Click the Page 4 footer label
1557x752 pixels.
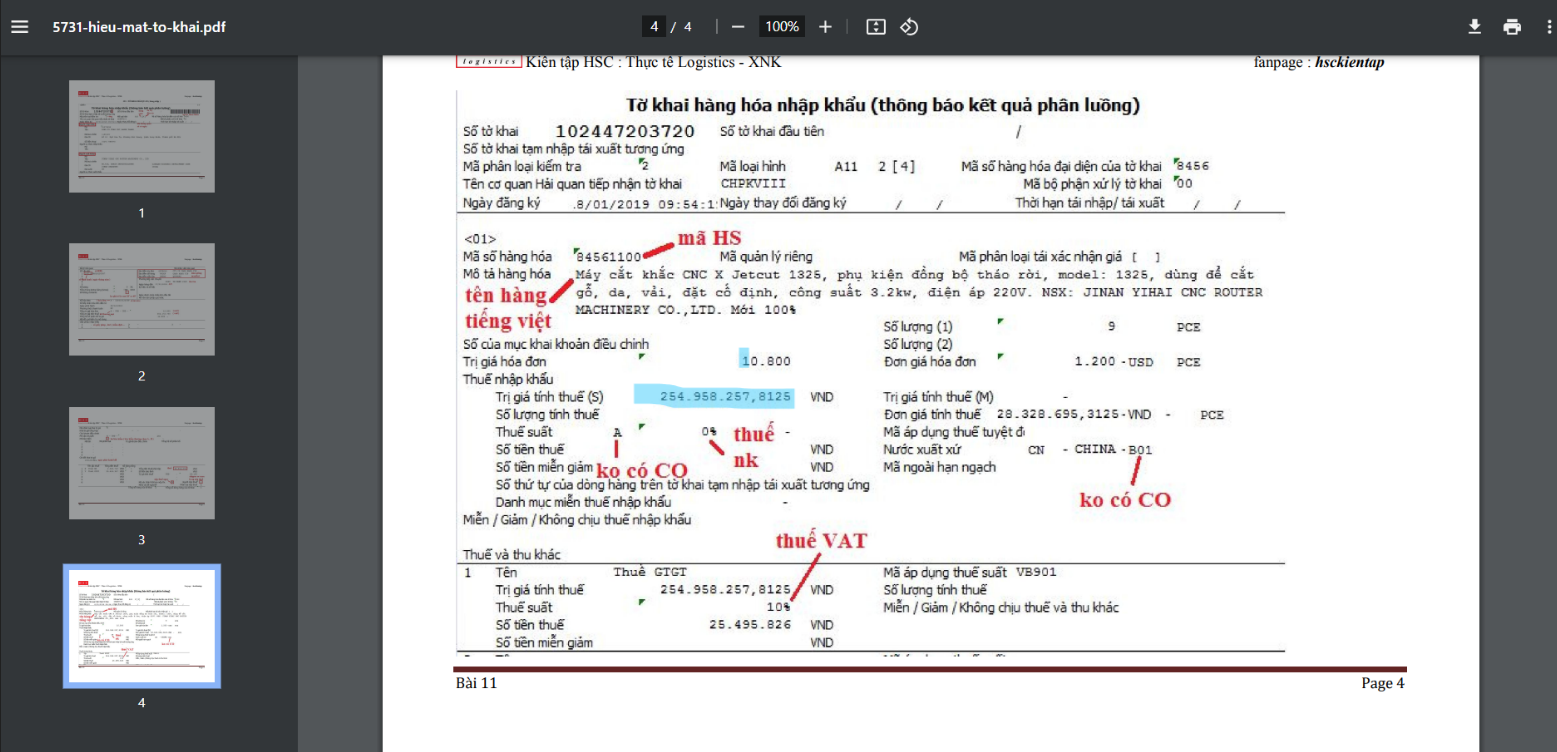pyautogui.click(x=1383, y=684)
